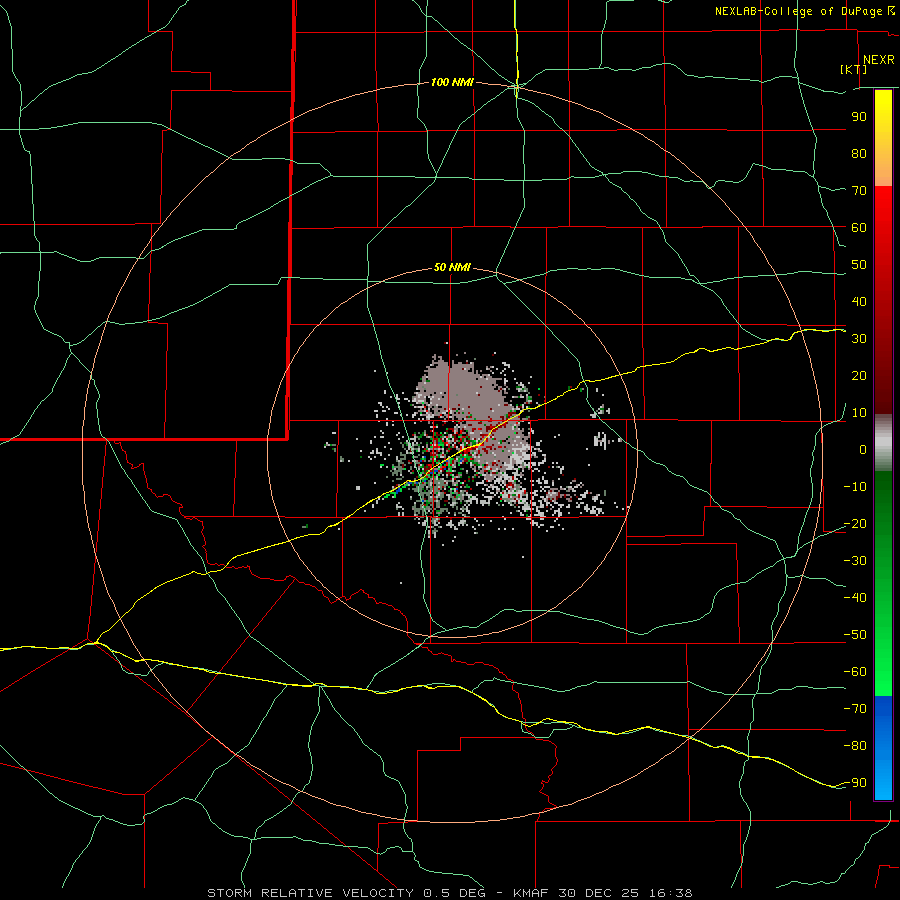Click the -80 value on the velocity scale
The image size is (900, 900).
[x=855, y=746]
